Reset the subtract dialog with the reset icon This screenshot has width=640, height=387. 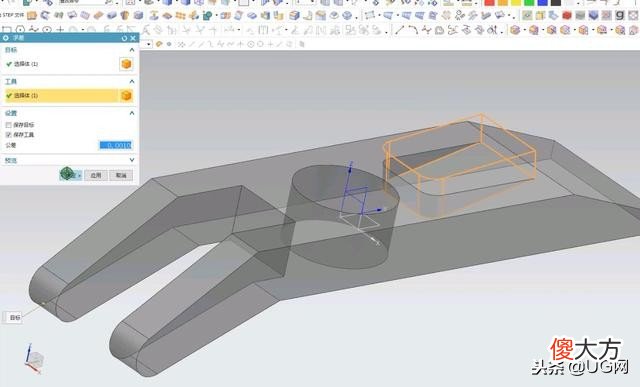tap(124, 38)
